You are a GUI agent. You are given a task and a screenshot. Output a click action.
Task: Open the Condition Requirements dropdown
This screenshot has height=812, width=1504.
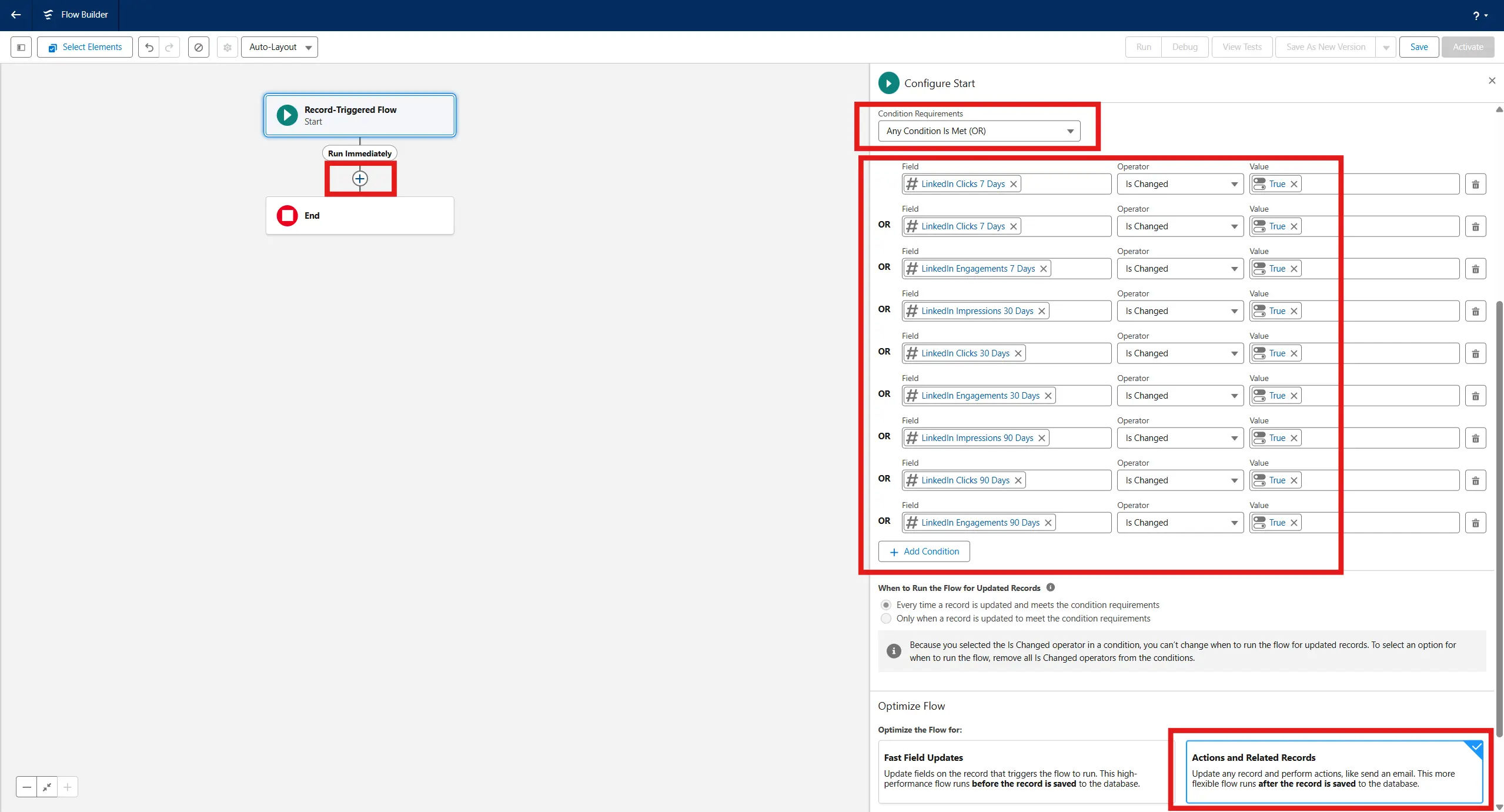click(x=978, y=131)
